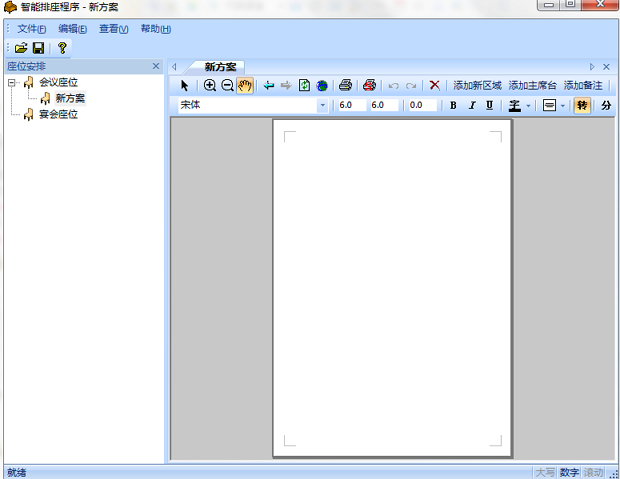Click second 6.0 size field

click(x=384, y=105)
